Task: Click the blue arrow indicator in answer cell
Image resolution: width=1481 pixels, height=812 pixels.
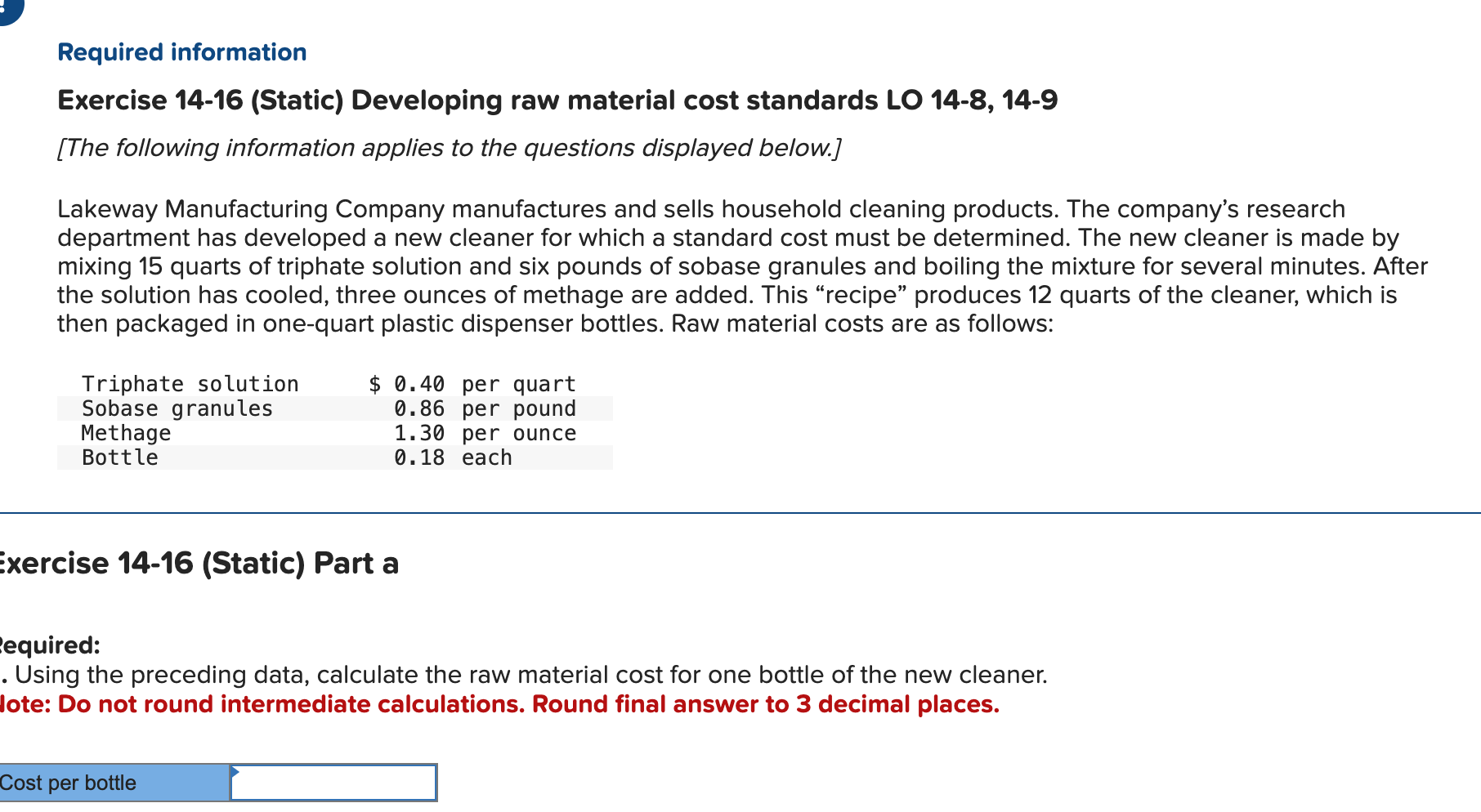Action: tap(237, 770)
